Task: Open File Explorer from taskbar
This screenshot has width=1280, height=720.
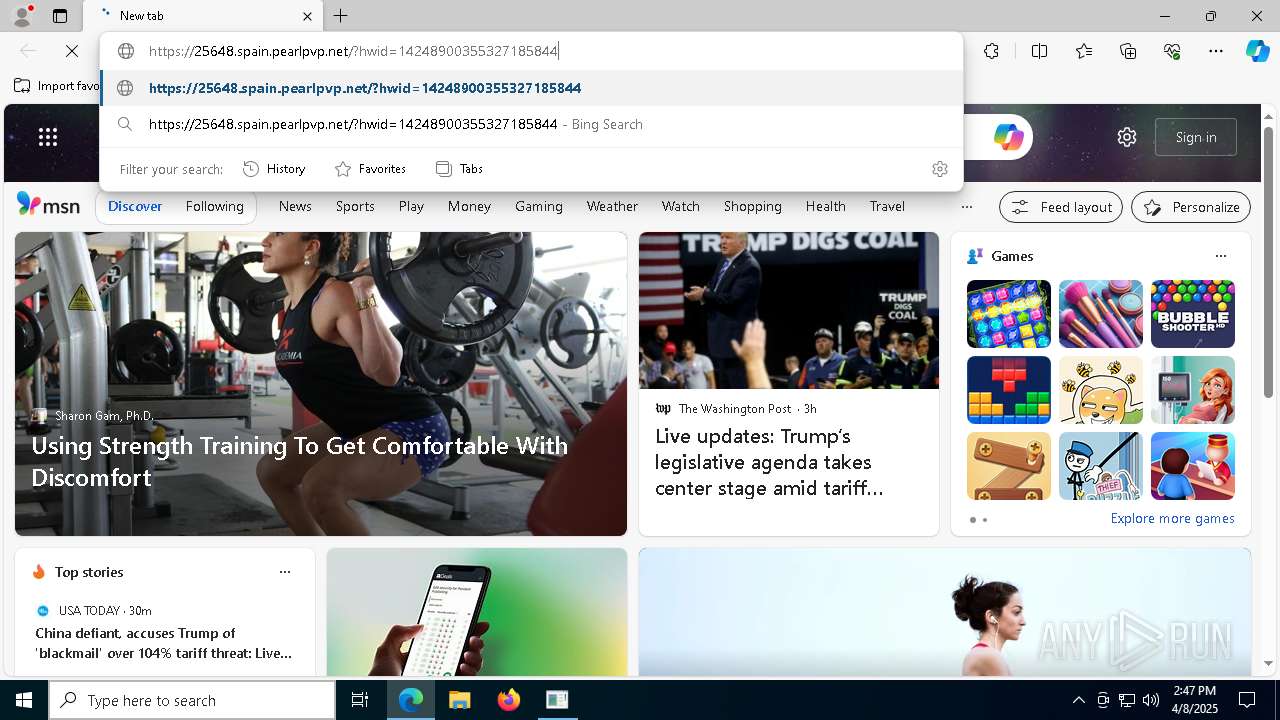Action: [x=459, y=700]
